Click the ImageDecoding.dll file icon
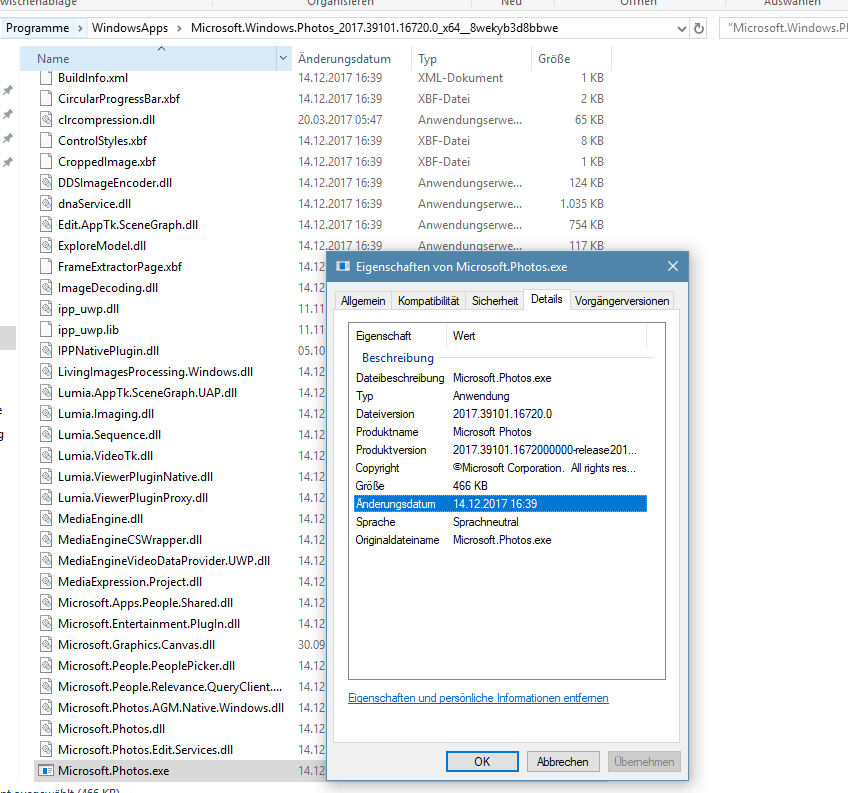The image size is (848, 793). [x=47, y=288]
